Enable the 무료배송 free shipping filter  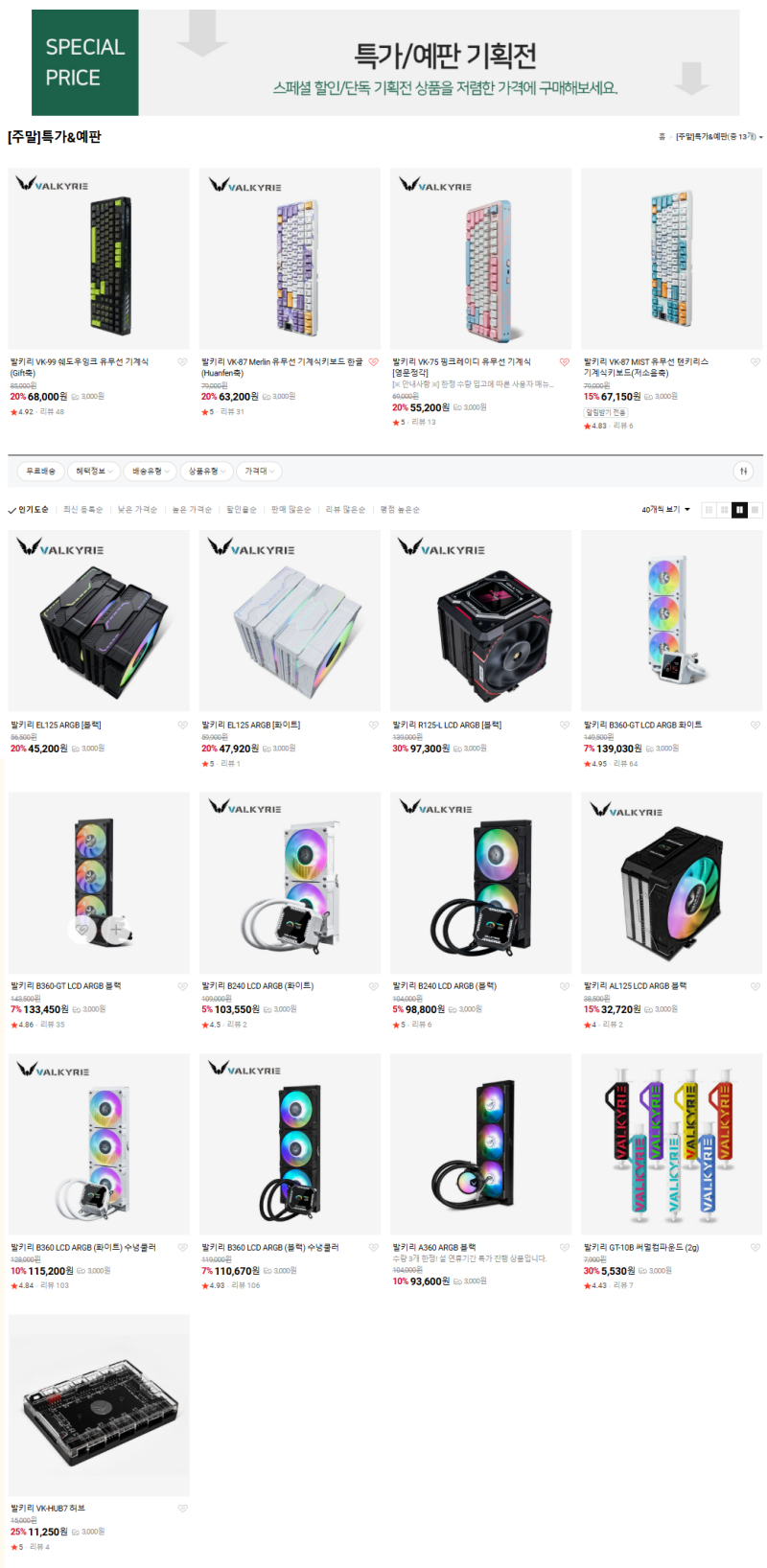pos(41,472)
